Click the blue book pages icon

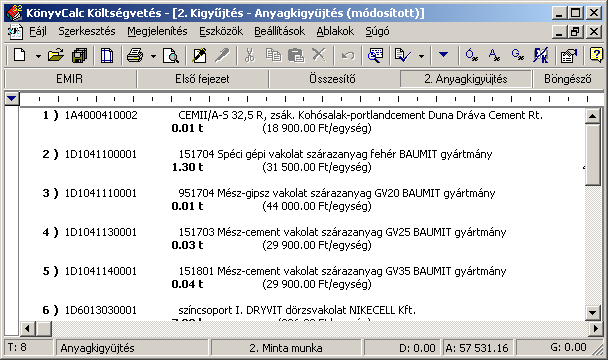(107, 55)
